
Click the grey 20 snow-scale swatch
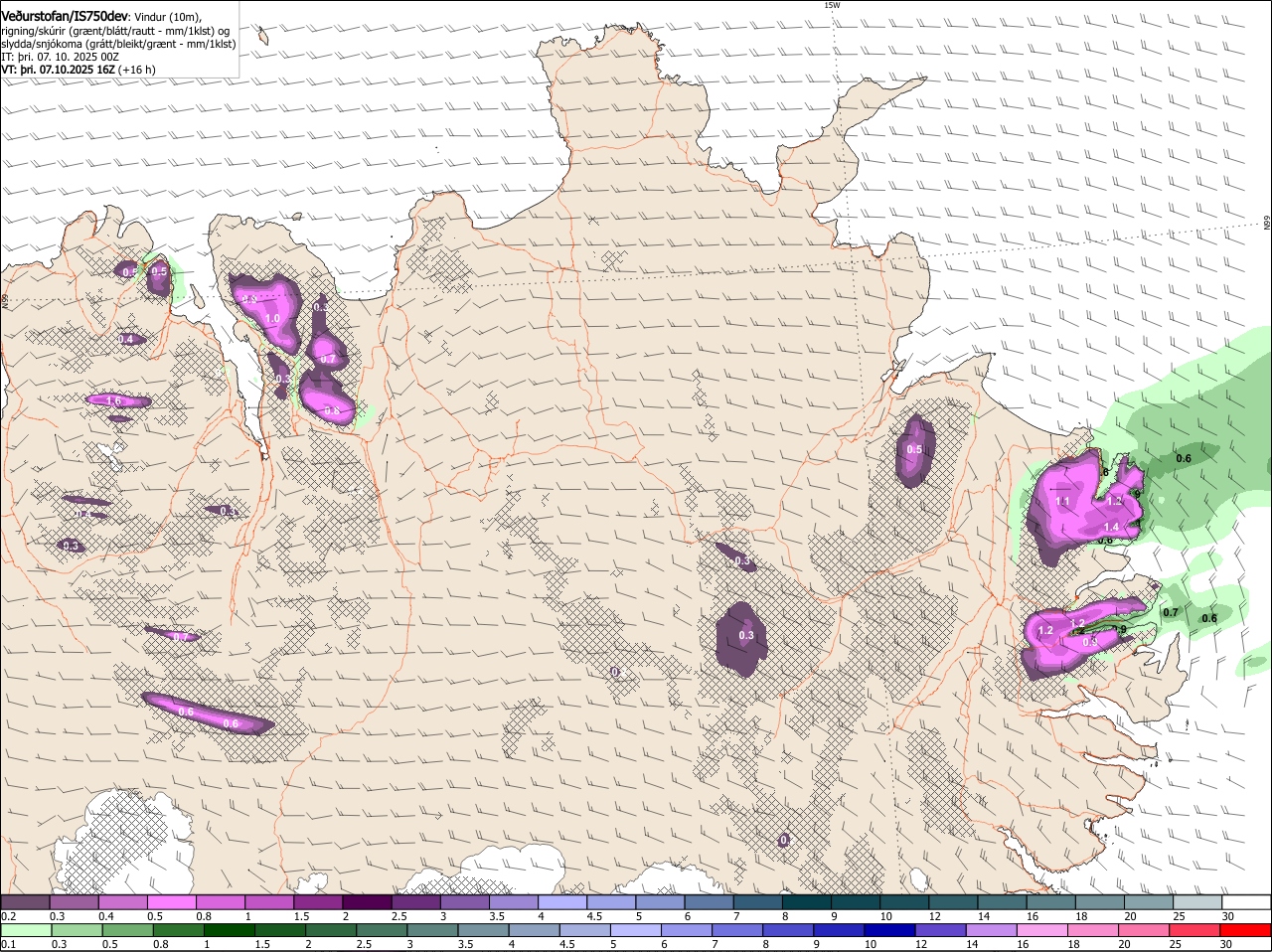point(1149,901)
